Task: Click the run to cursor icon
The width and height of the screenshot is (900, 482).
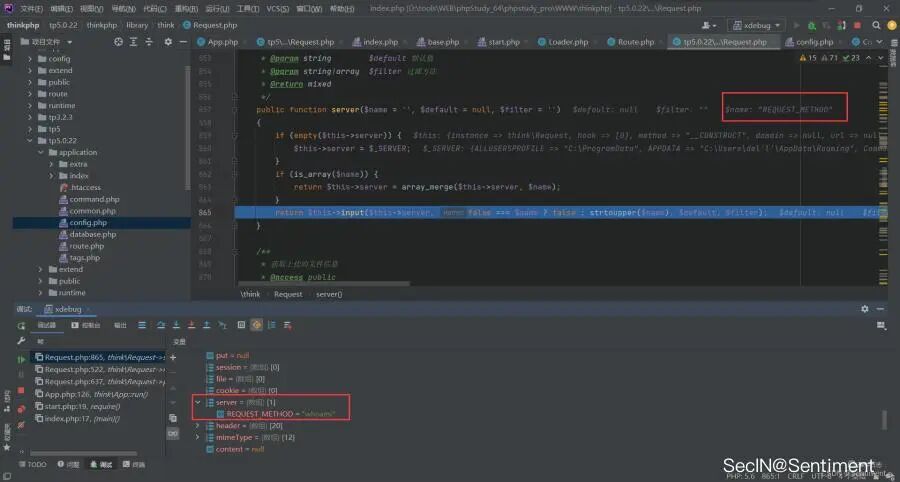Action: pos(222,325)
